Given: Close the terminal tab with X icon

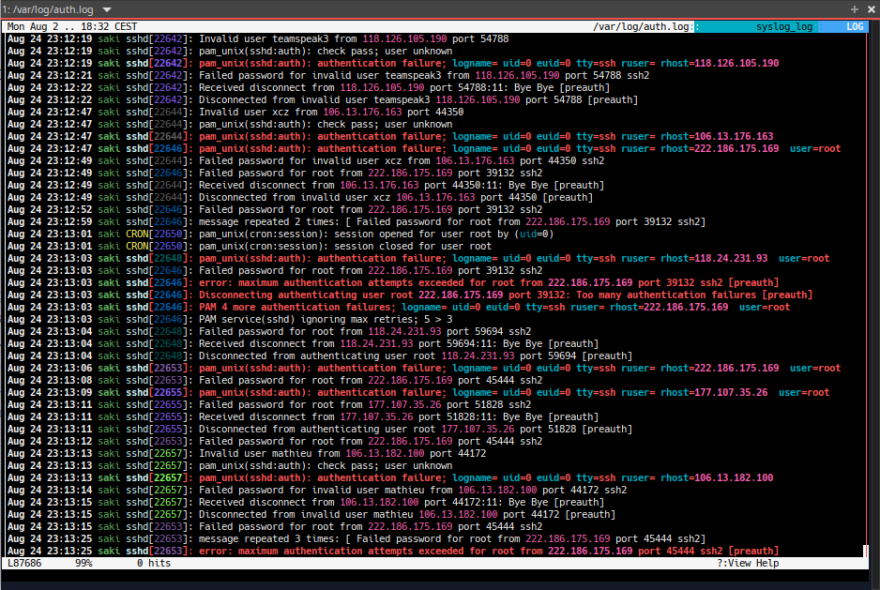Looking at the screenshot, I should tap(872, 10).
